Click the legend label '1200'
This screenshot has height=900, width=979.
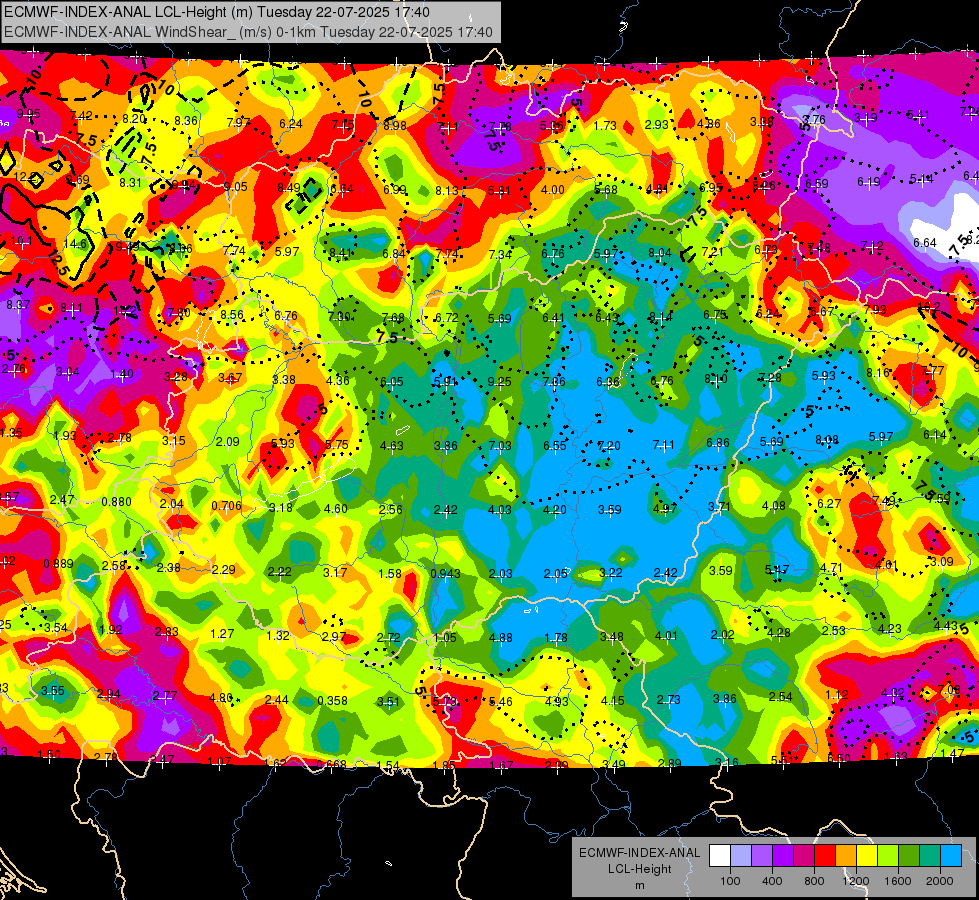click(x=855, y=881)
